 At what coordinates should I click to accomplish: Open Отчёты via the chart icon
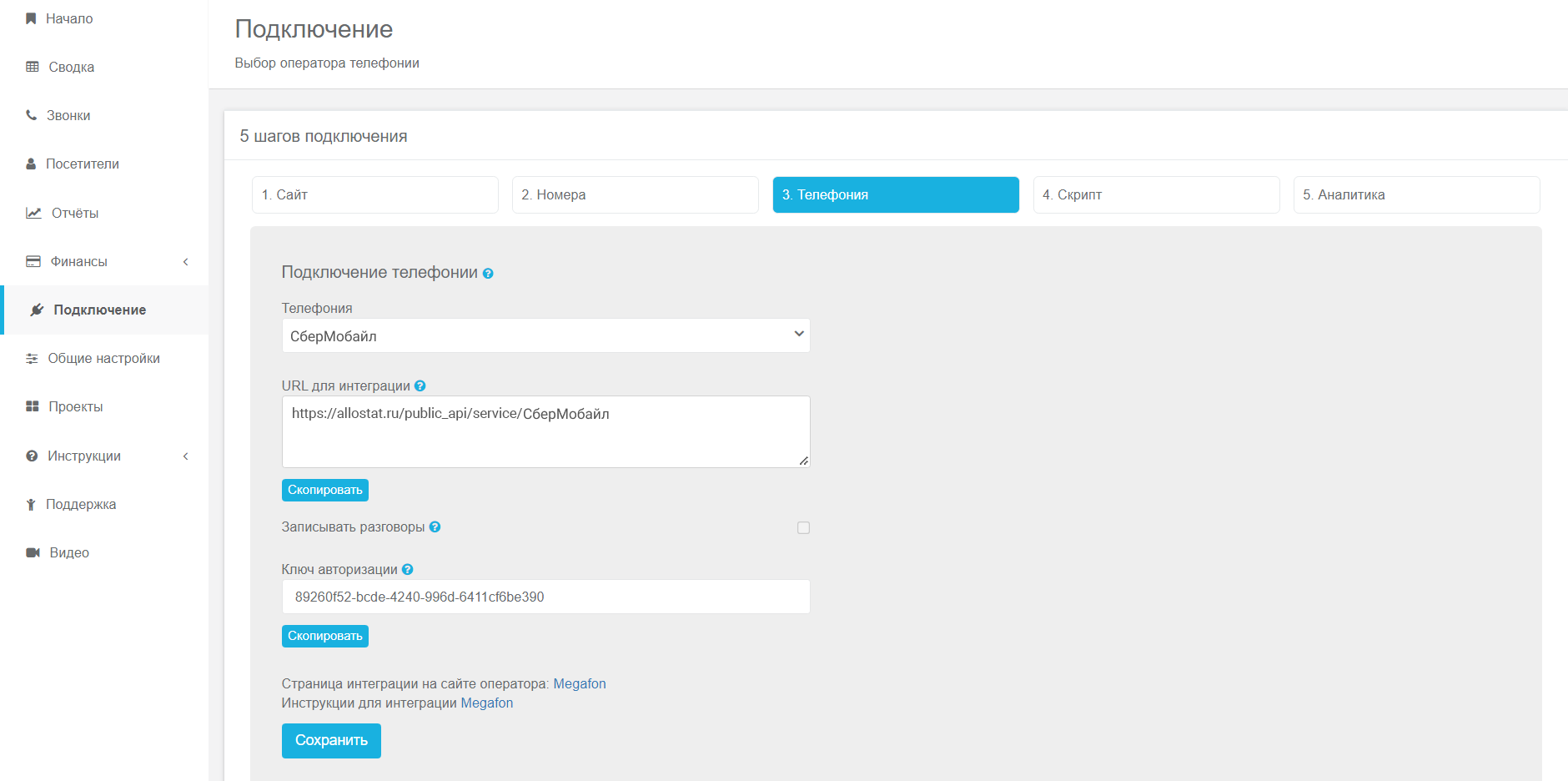tap(33, 213)
